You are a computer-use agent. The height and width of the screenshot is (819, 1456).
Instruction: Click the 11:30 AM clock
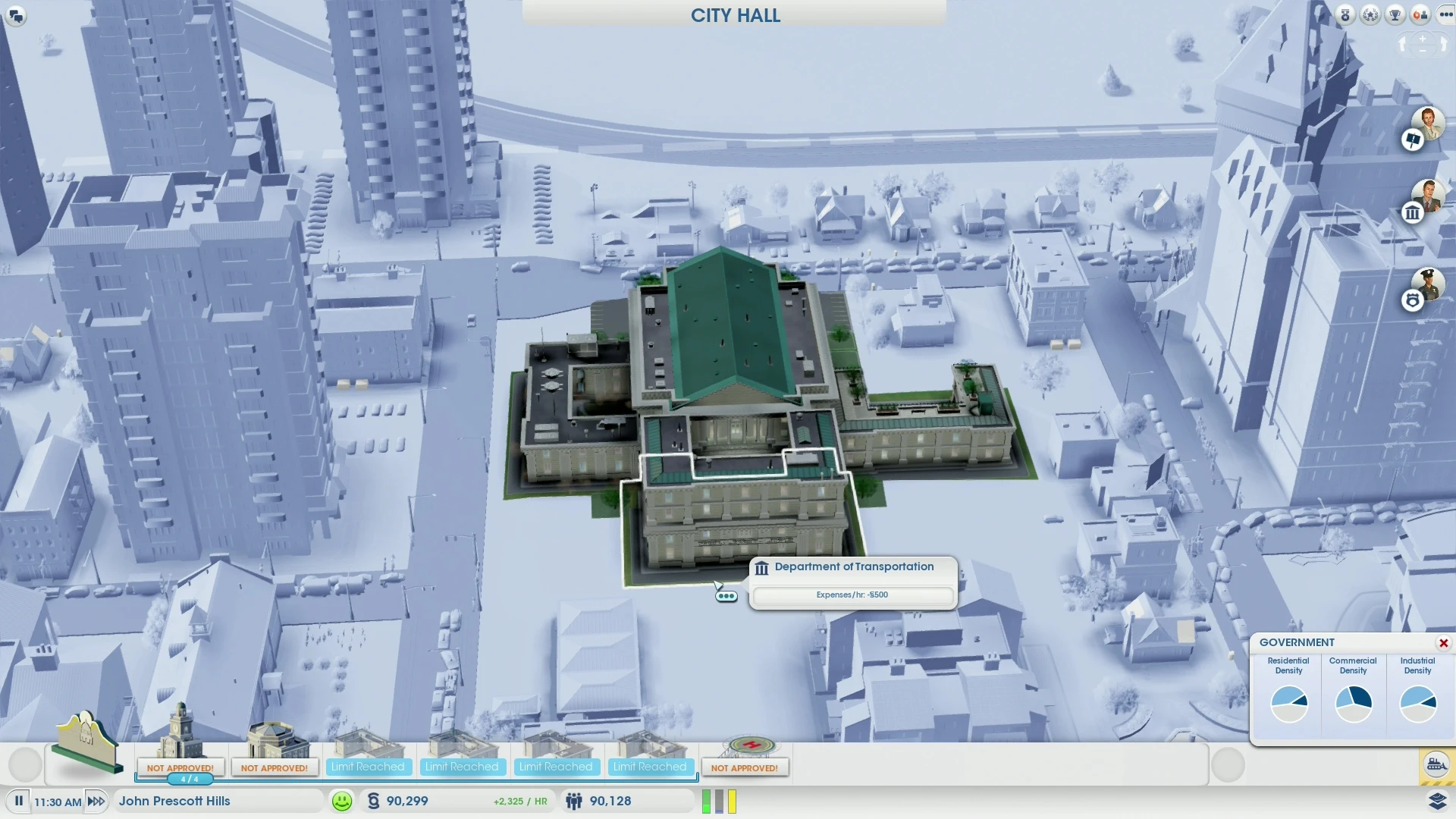coord(58,802)
